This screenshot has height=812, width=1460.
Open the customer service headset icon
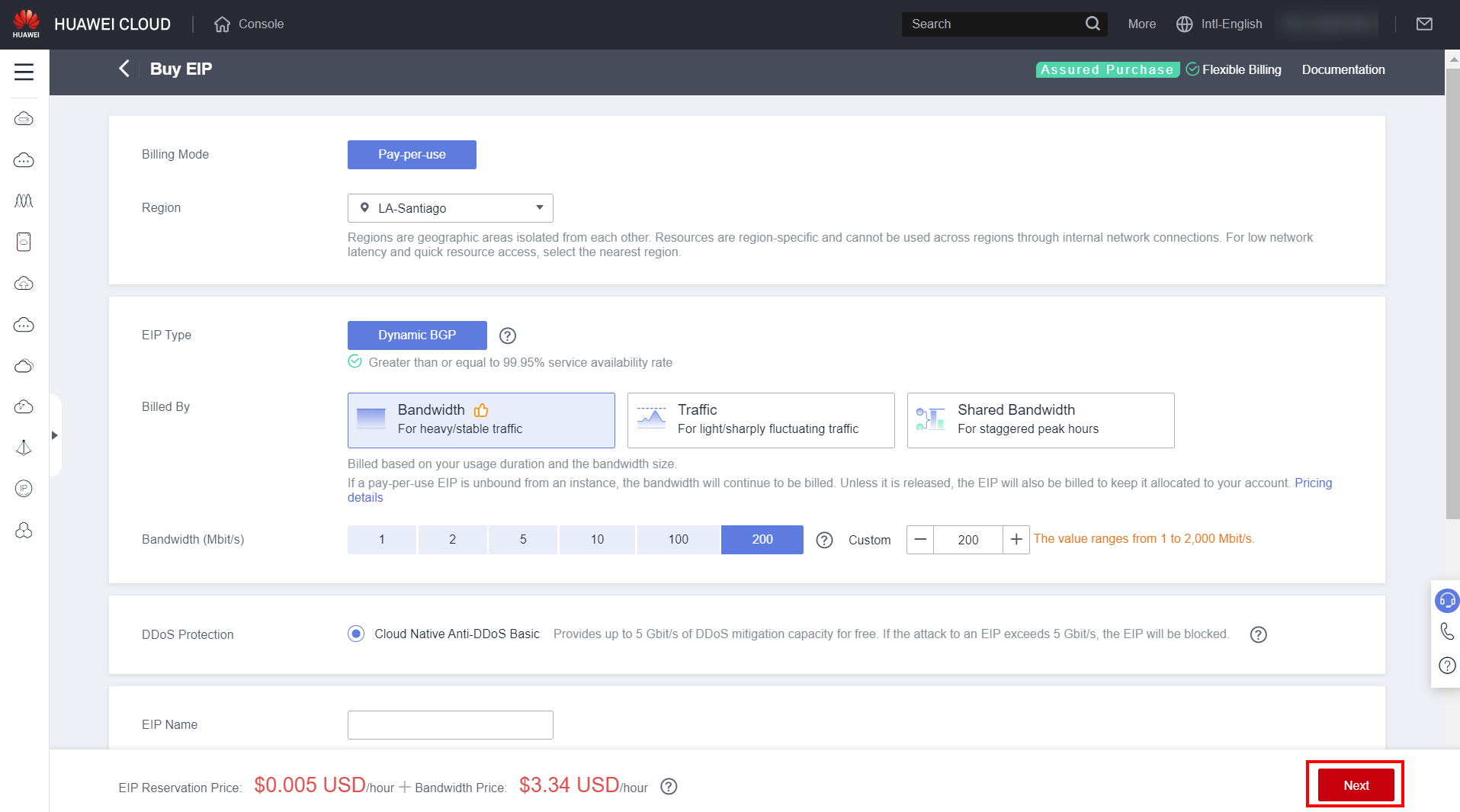1447,601
